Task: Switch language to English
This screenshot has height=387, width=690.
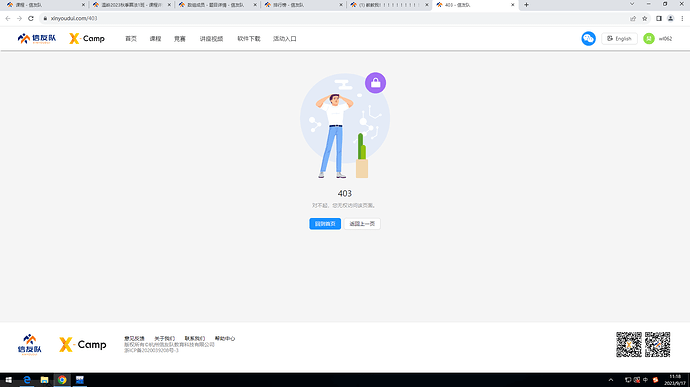Action: click(619, 39)
